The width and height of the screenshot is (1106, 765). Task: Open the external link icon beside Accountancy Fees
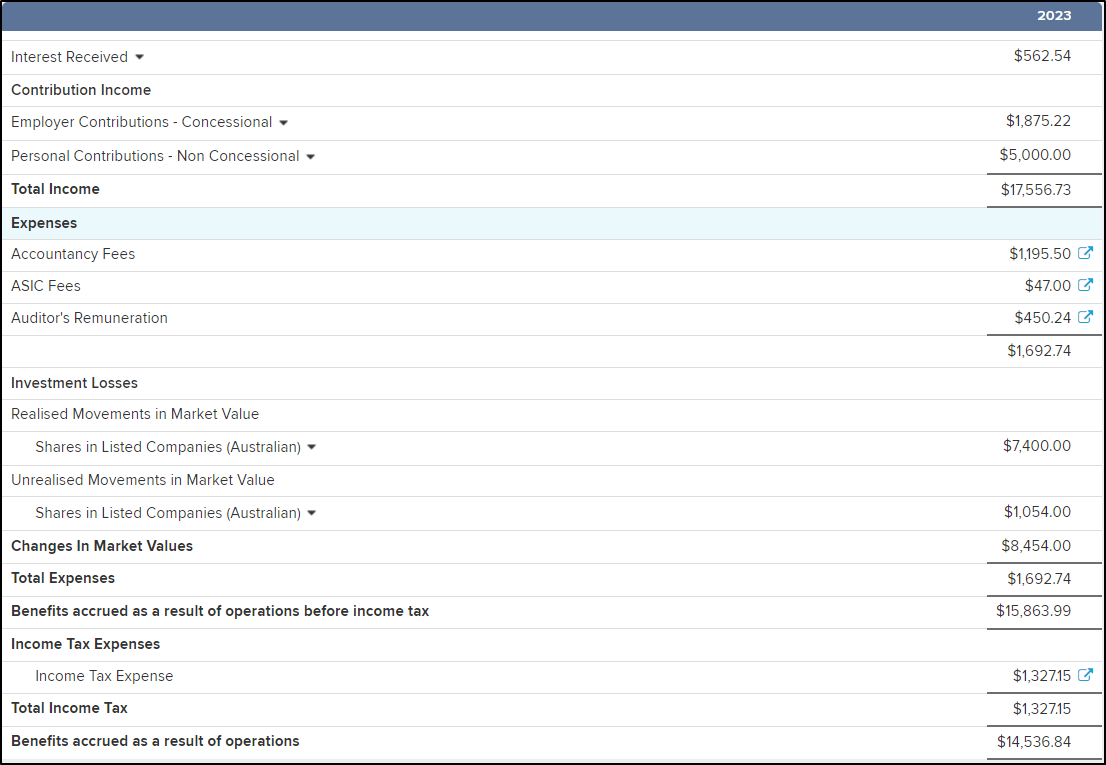click(x=1086, y=253)
